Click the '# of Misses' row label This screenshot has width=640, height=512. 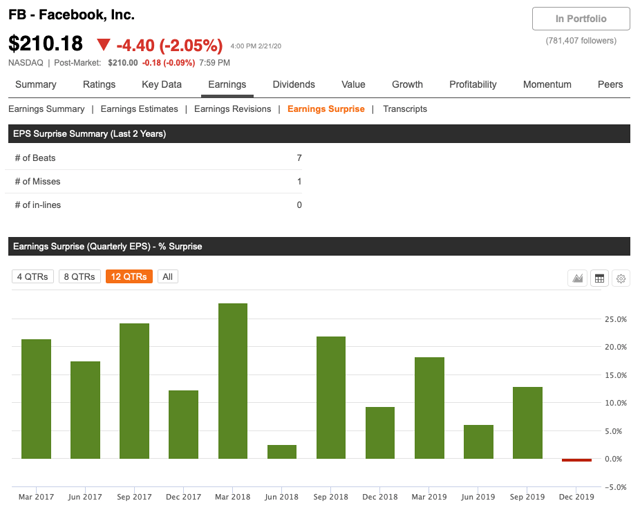click(x=38, y=182)
